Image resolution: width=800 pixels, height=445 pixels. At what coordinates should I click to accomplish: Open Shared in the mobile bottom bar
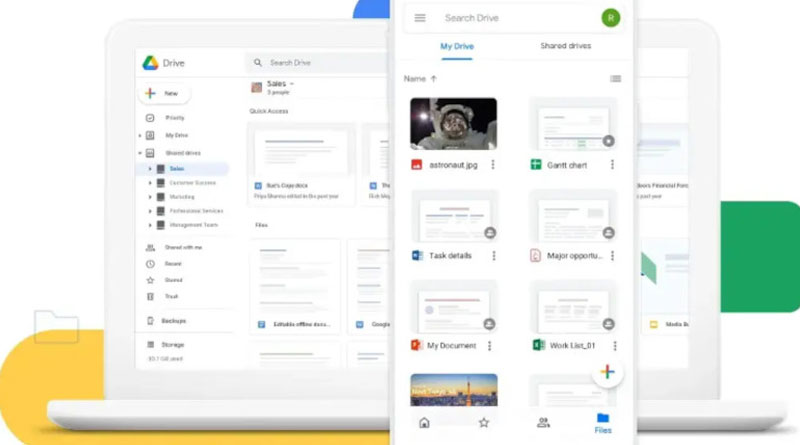click(x=543, y=423)
